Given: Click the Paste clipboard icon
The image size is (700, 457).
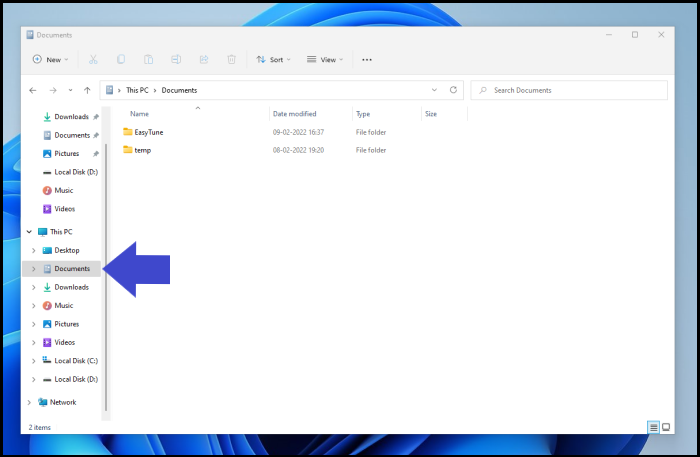Looking at the screenshot, I should (x=148, y=60).
